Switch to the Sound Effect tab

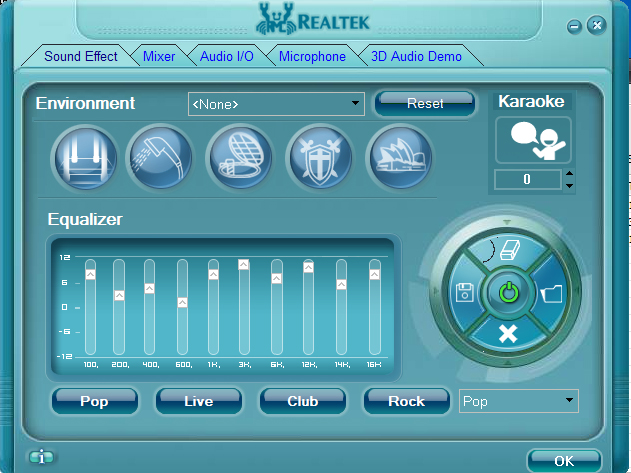(81, 56)
